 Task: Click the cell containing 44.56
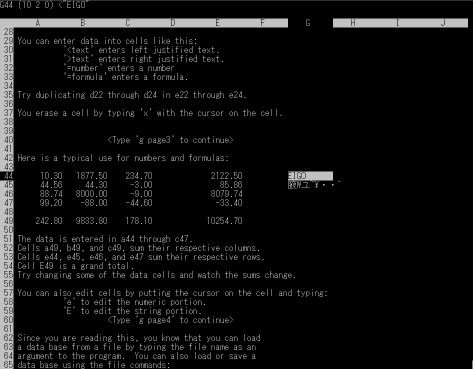tap(51, 185)
